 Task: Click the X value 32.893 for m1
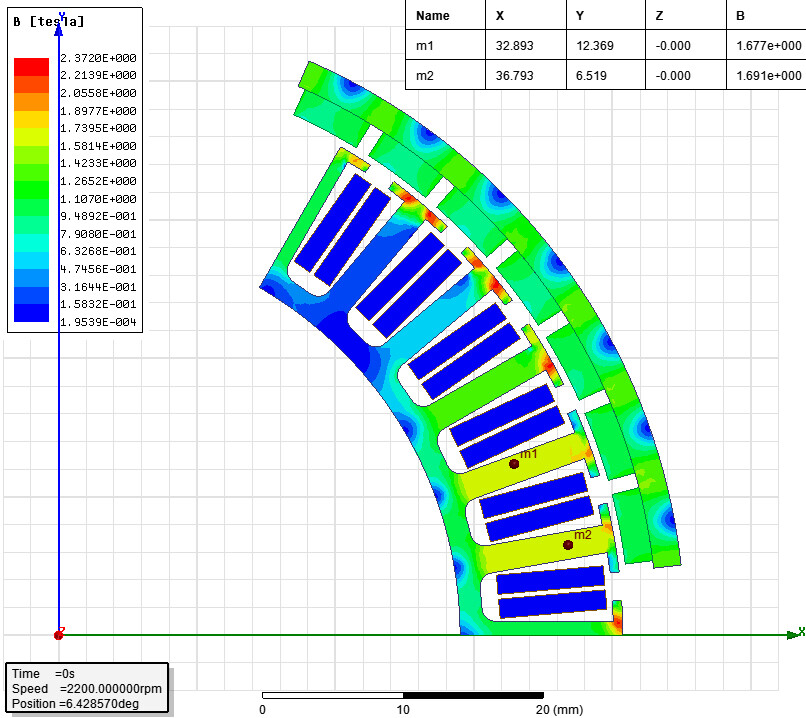coord(515,46)
